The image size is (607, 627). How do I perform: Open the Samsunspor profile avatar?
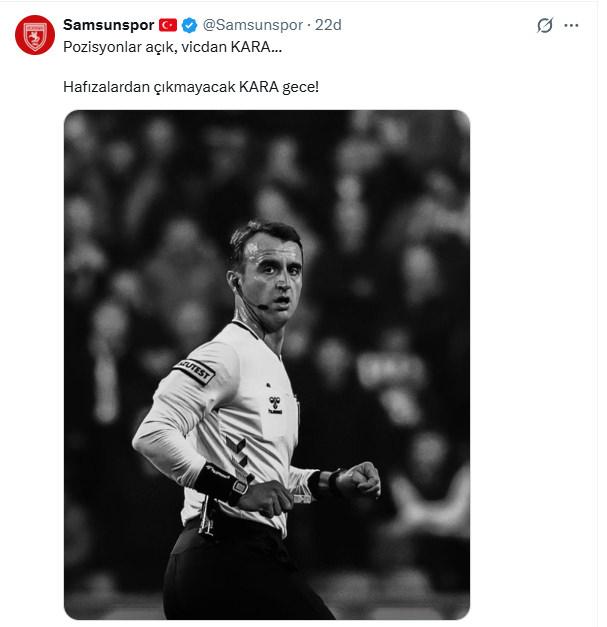34,35
